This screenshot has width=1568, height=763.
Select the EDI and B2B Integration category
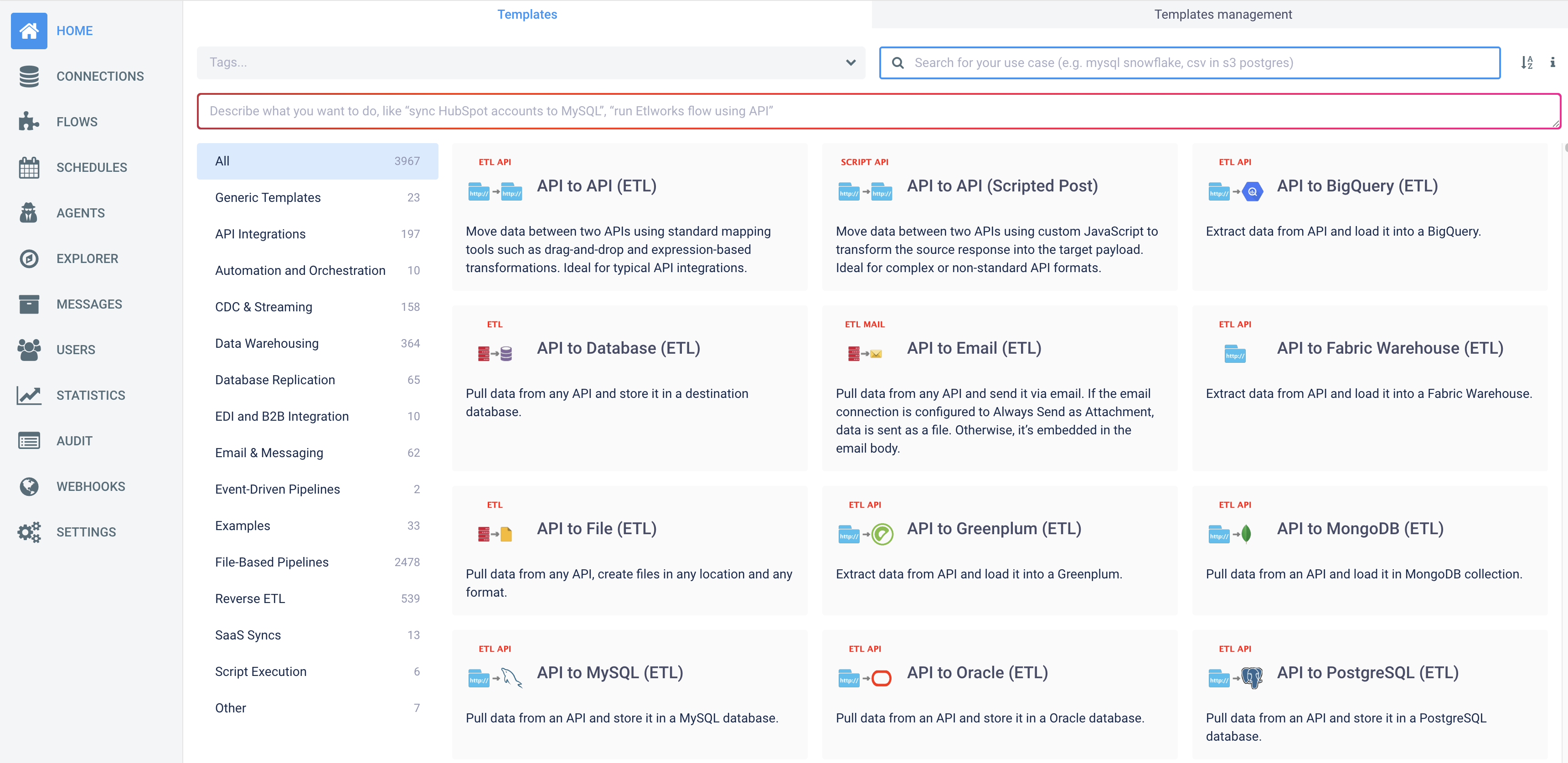317,417
